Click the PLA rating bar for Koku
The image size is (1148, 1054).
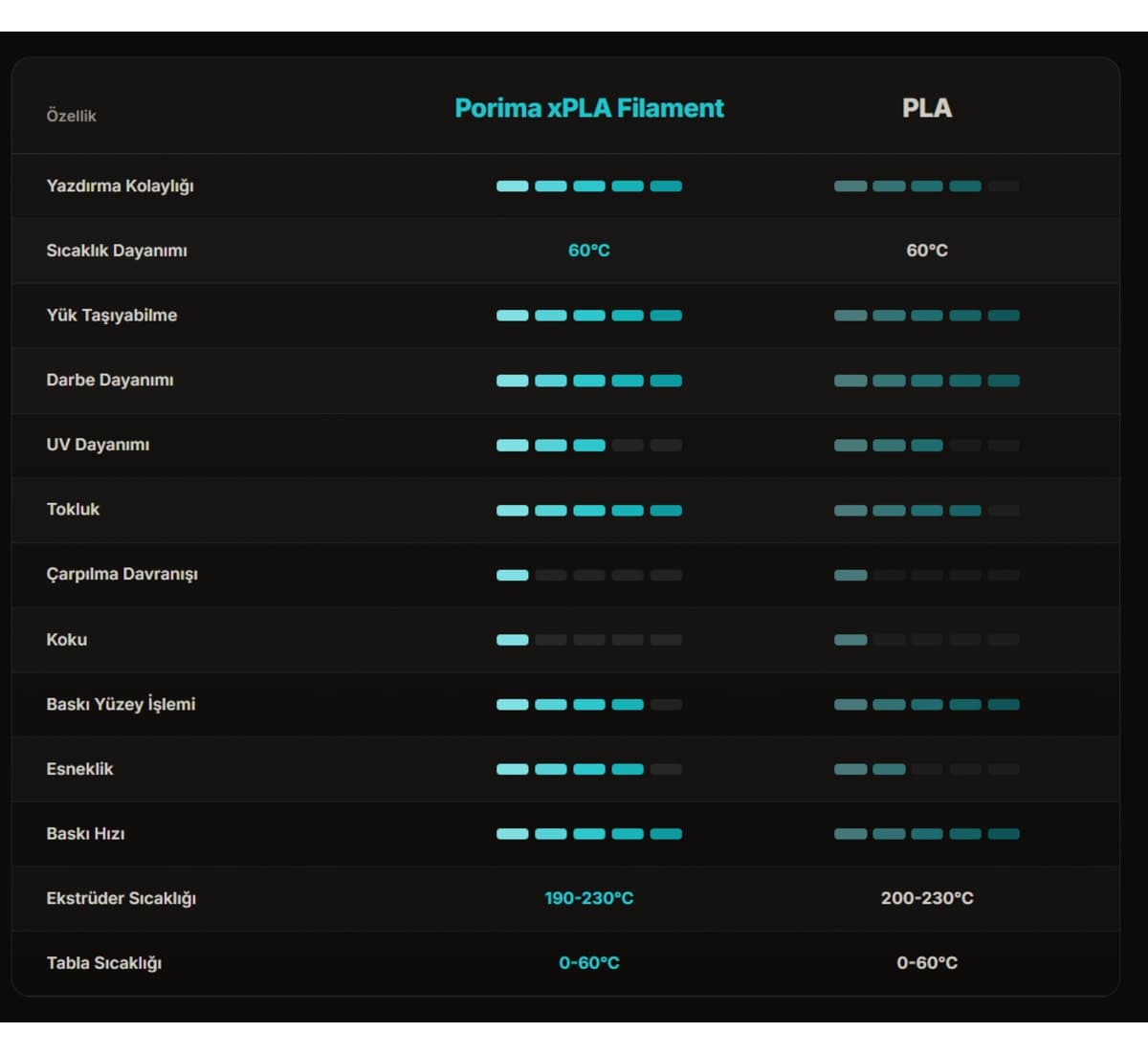927,640
